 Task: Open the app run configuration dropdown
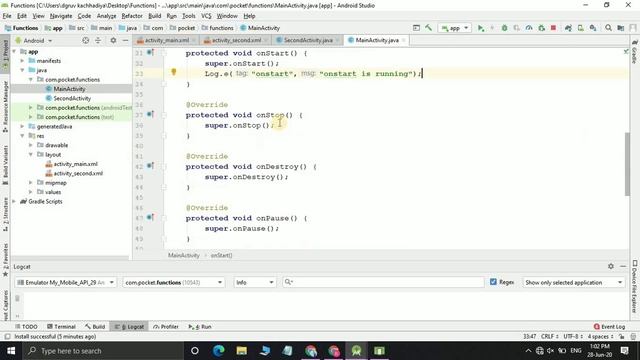(454, 28)
